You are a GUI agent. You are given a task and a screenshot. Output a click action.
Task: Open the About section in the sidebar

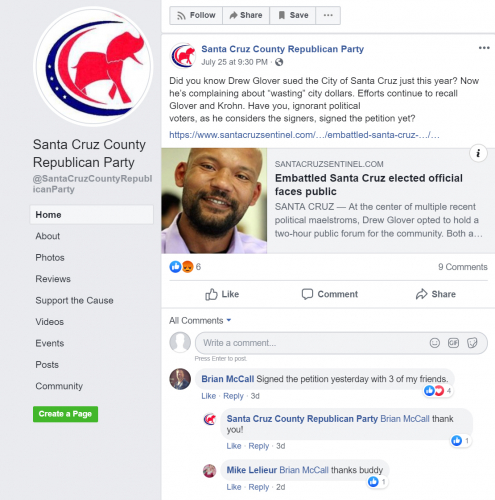[48, 236]
